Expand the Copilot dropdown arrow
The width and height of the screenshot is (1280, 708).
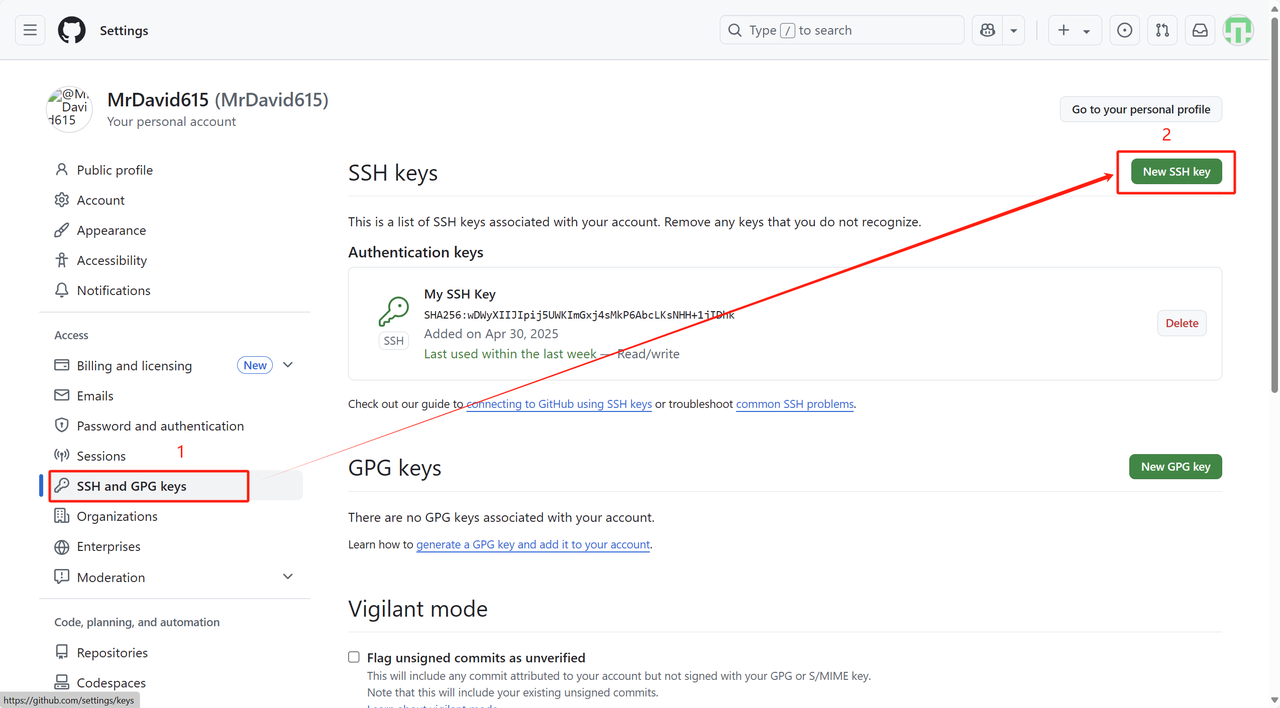click(x=1014, y=30)
